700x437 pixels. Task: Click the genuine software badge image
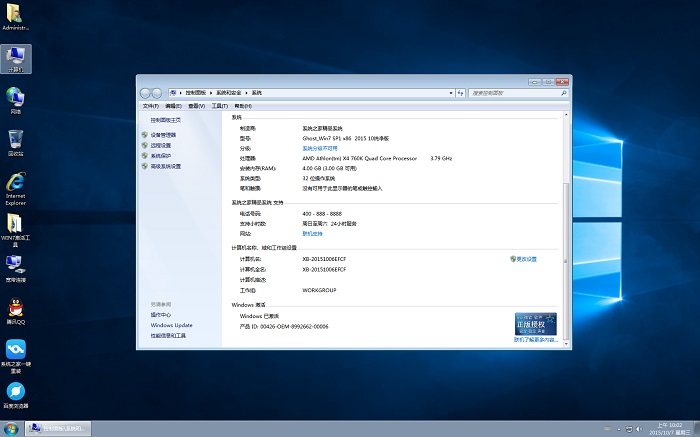535,324
